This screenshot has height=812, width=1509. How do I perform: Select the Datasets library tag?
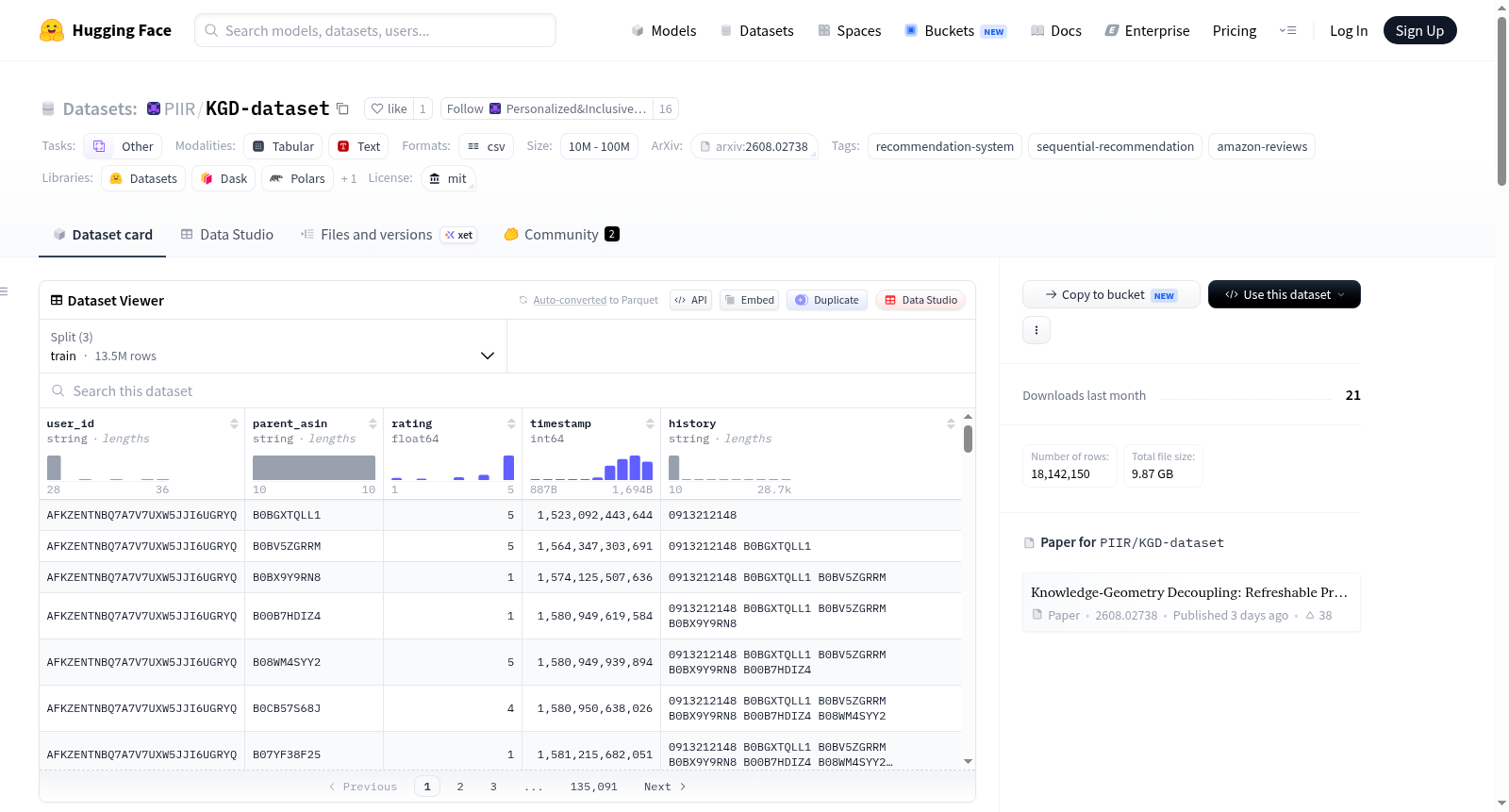point(143,178)
